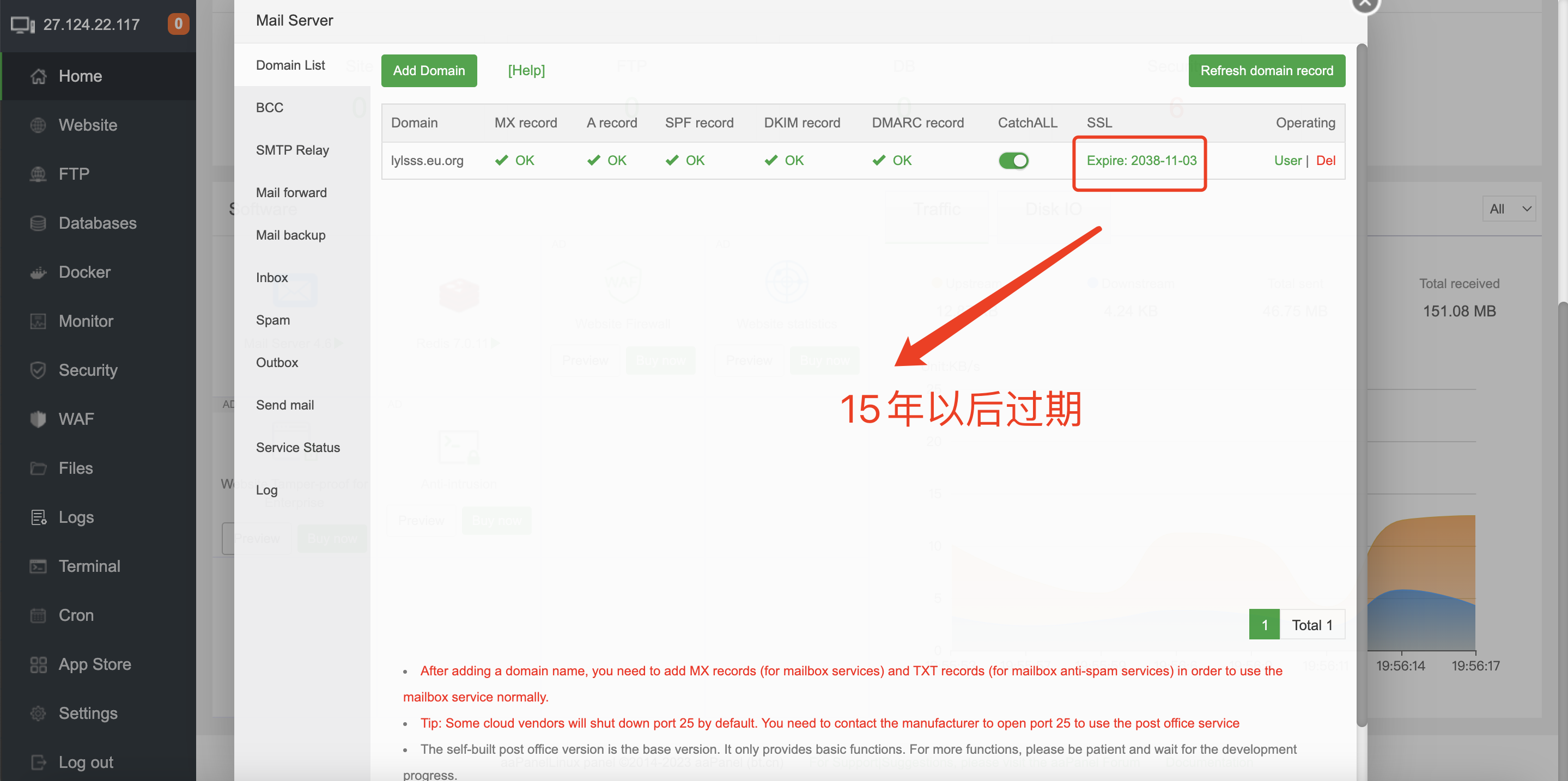Click the Security shield icon
1568x781 pixels.
[38, 370]
